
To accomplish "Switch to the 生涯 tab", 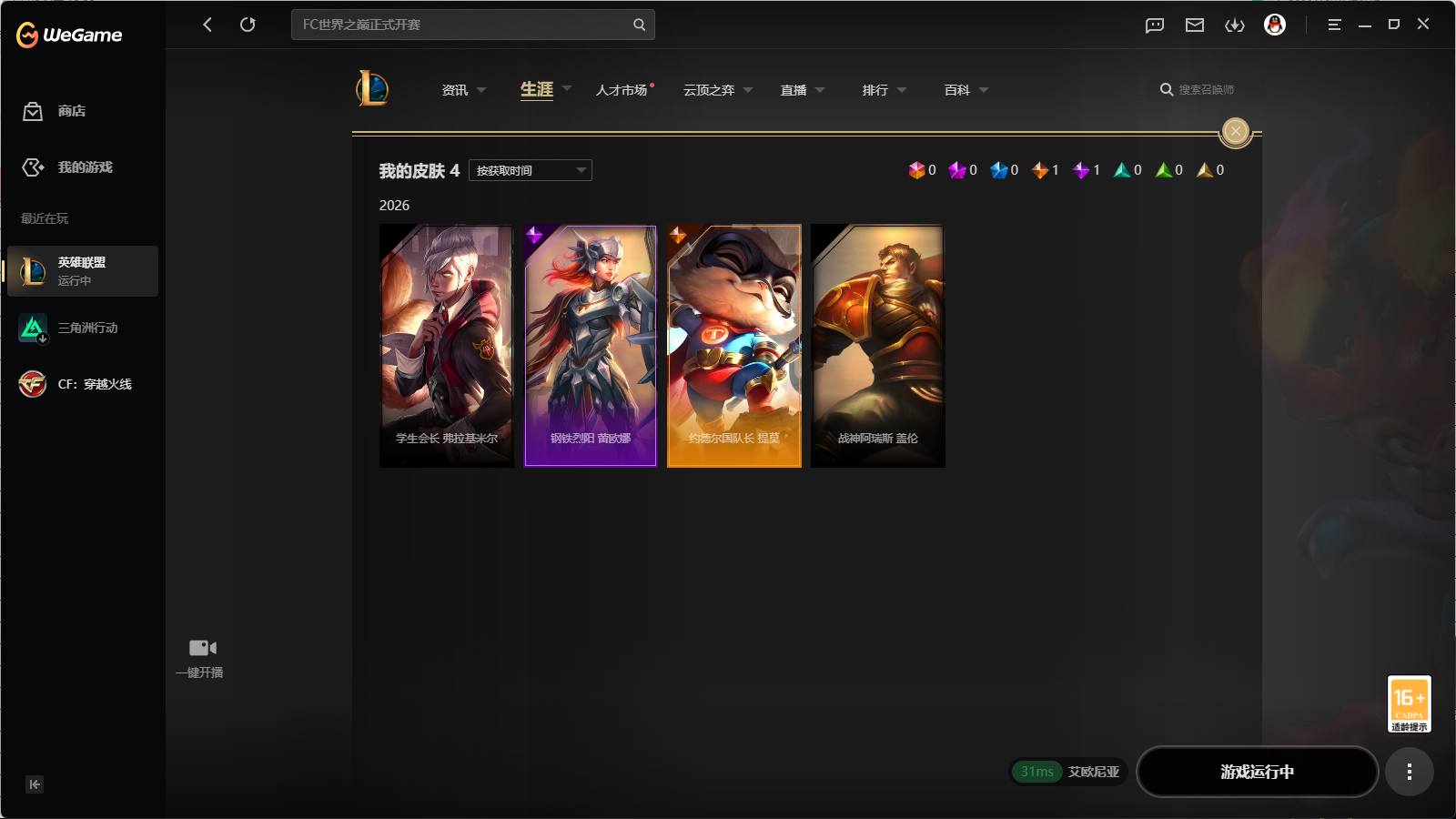I will coord(537,89).
